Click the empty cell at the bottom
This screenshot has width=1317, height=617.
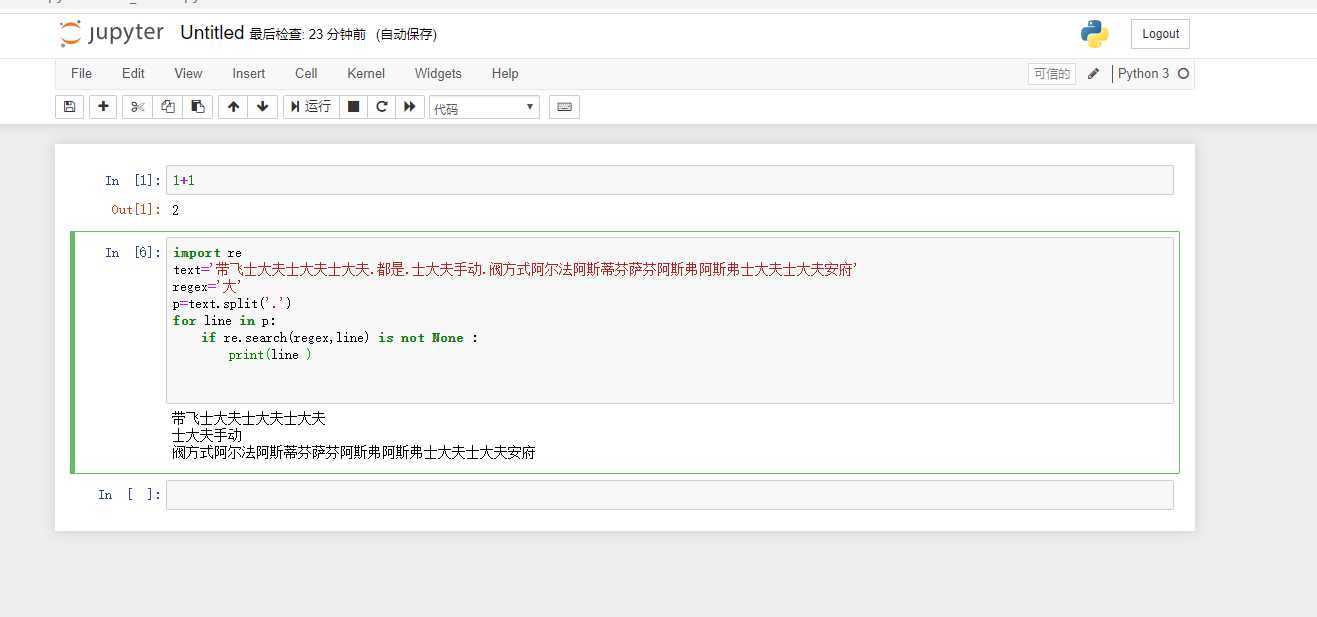[x=669, y=495]
